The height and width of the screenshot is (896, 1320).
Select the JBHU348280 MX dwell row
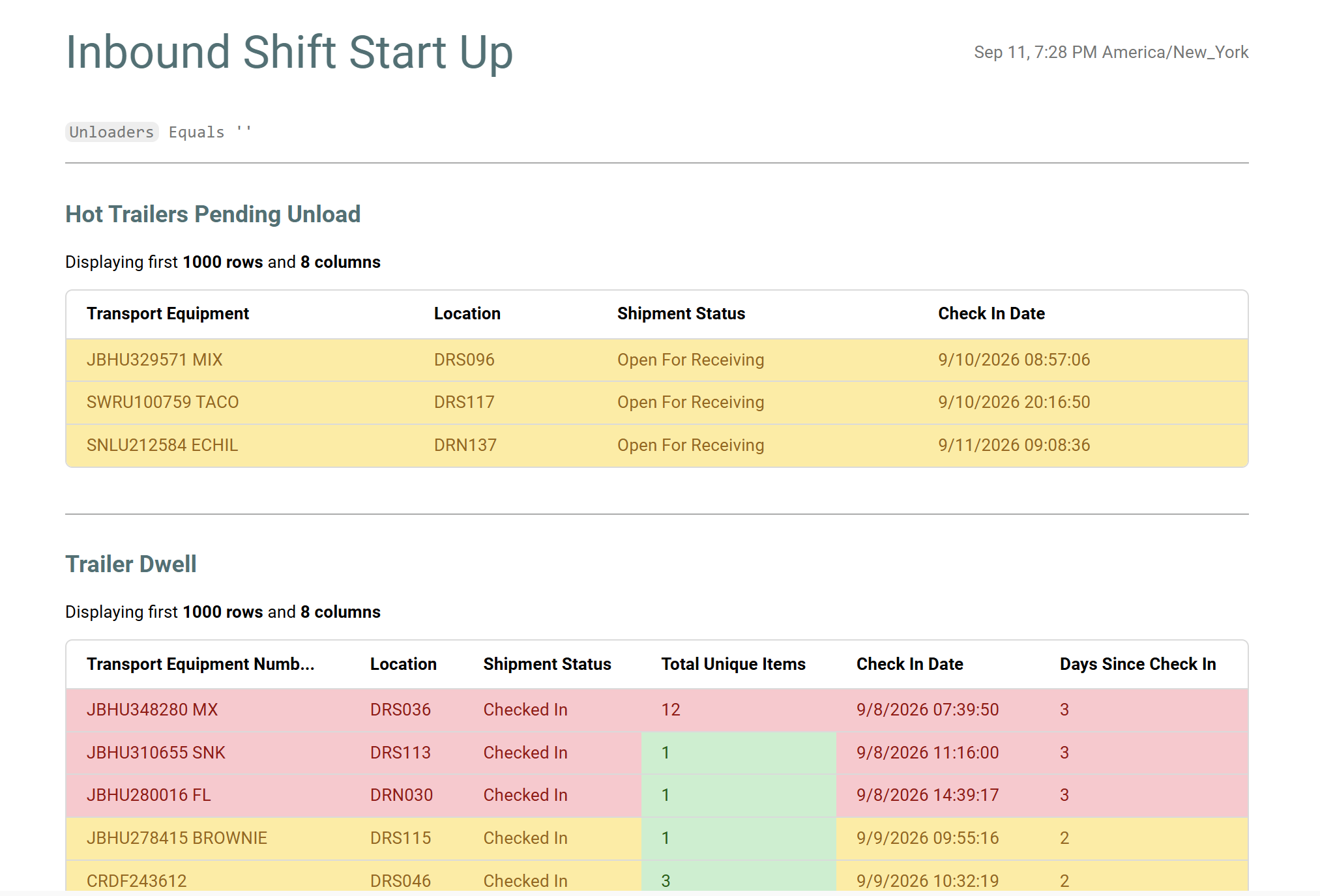coord(656,710)
